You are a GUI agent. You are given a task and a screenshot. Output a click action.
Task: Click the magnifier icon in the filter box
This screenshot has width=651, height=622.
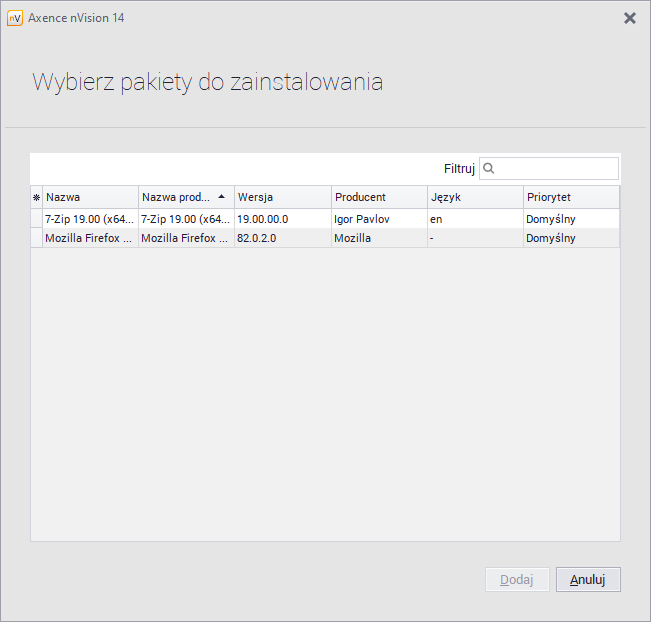(489, 169)
